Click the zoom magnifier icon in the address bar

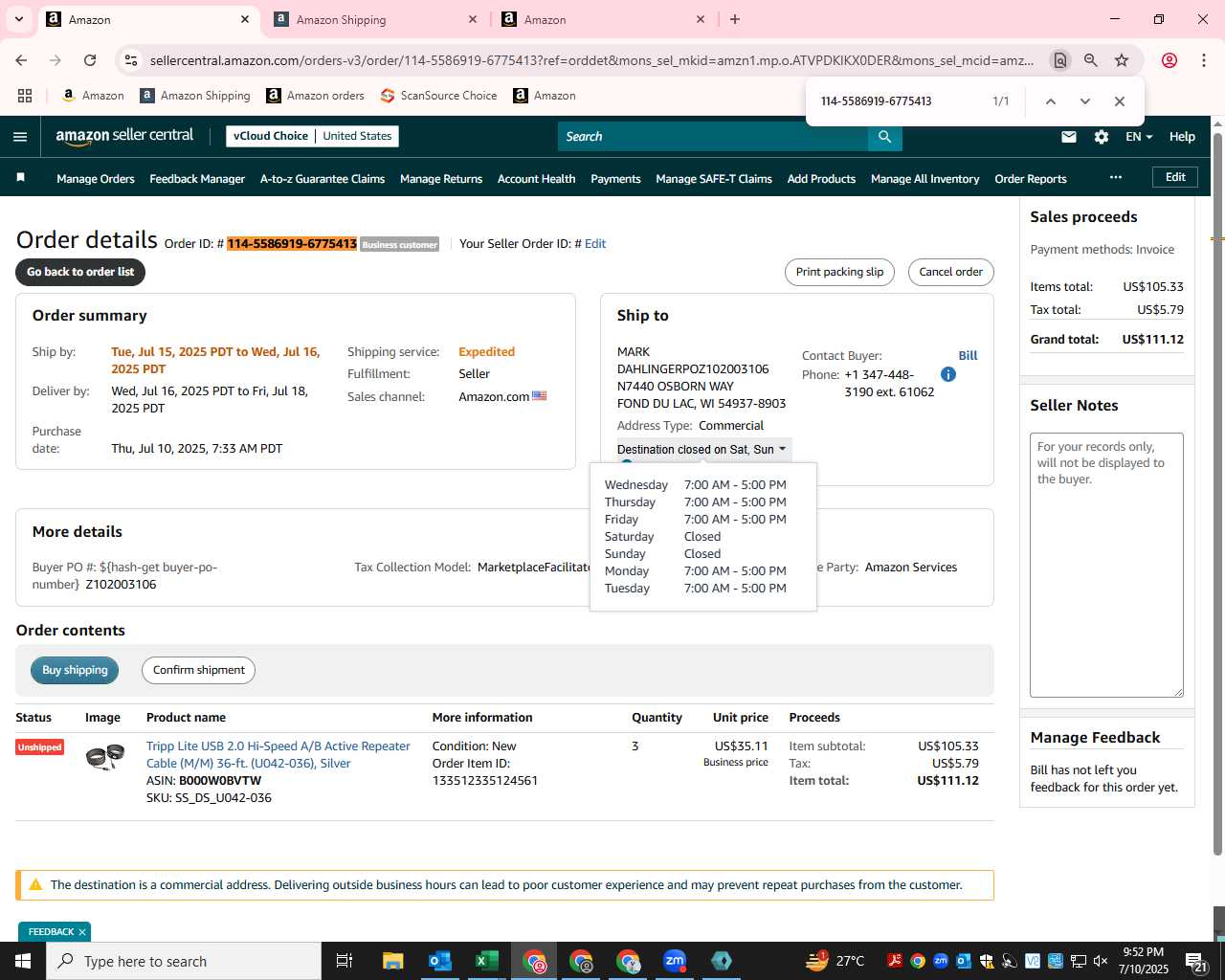1091,60
